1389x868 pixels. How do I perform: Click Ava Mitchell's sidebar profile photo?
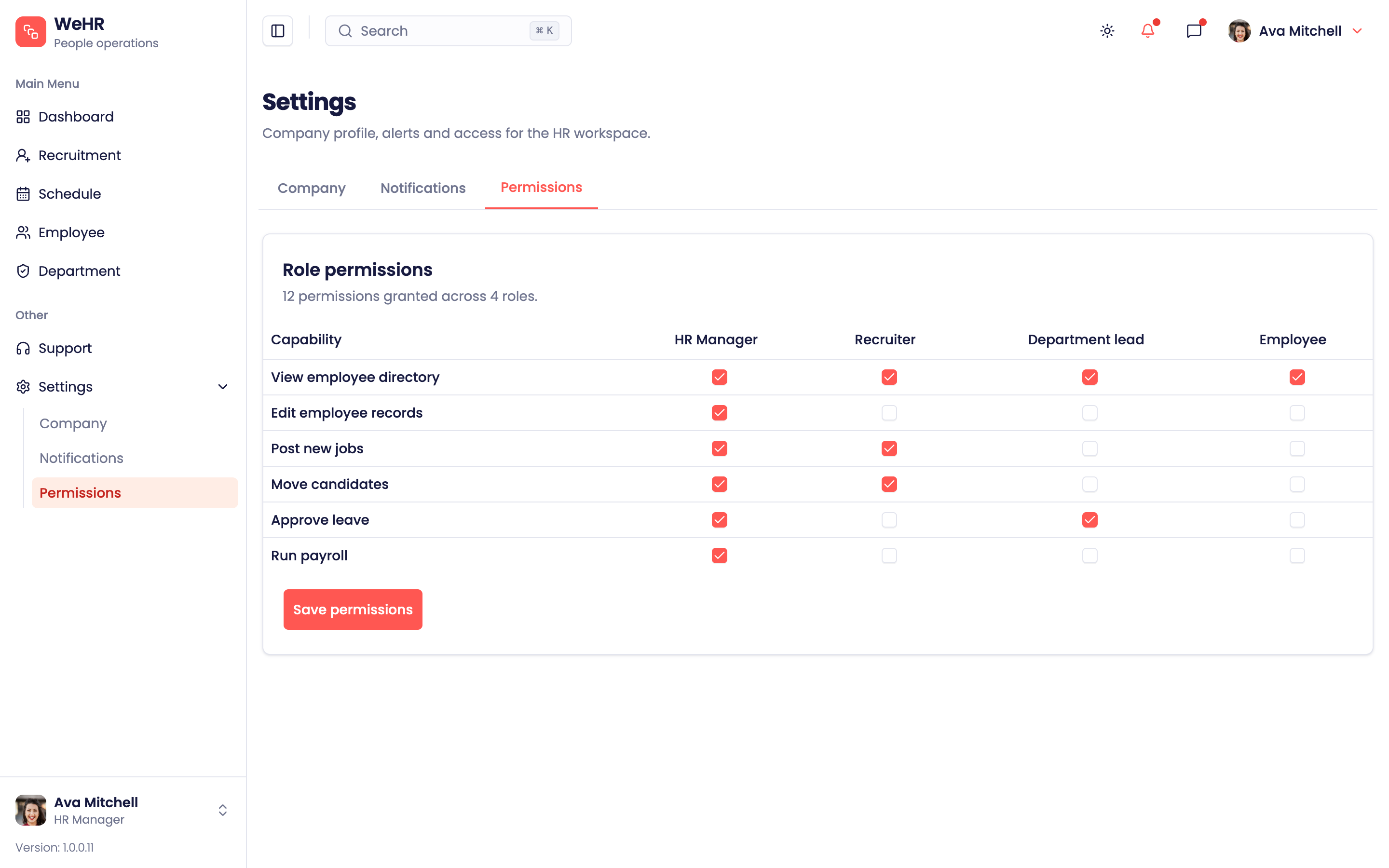(31, 810)
